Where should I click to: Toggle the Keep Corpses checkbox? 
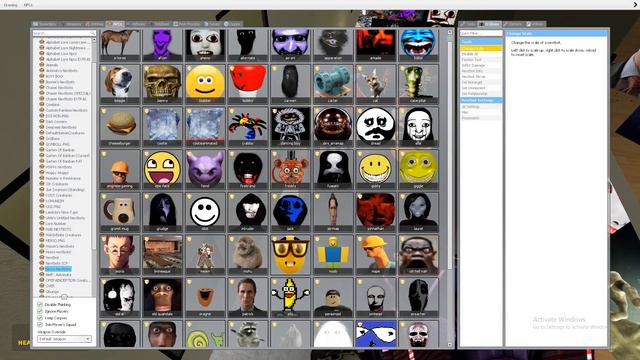40,318
